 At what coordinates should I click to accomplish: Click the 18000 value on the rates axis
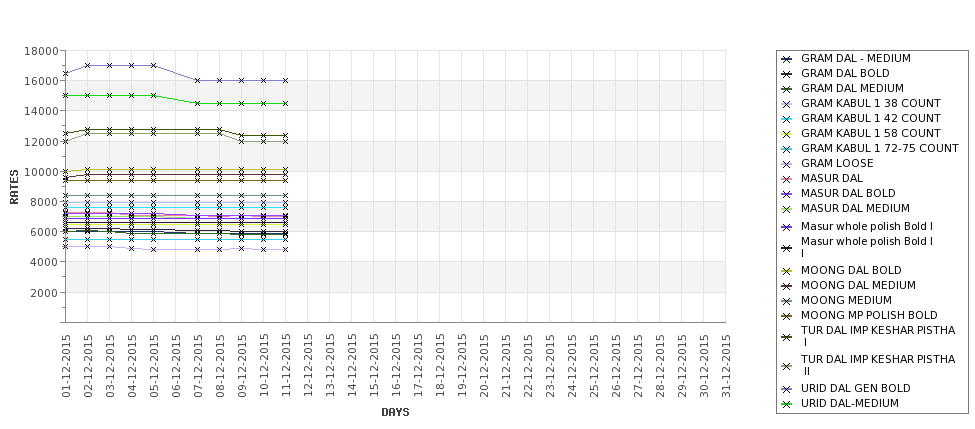click(42, 51)
